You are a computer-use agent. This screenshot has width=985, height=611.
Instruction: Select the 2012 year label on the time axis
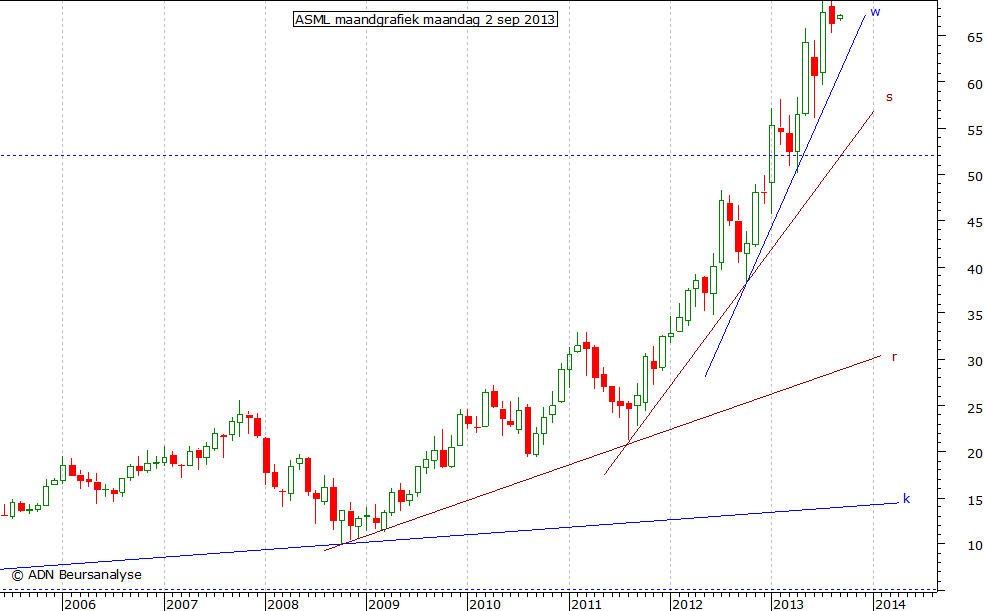tap(687, 604)
